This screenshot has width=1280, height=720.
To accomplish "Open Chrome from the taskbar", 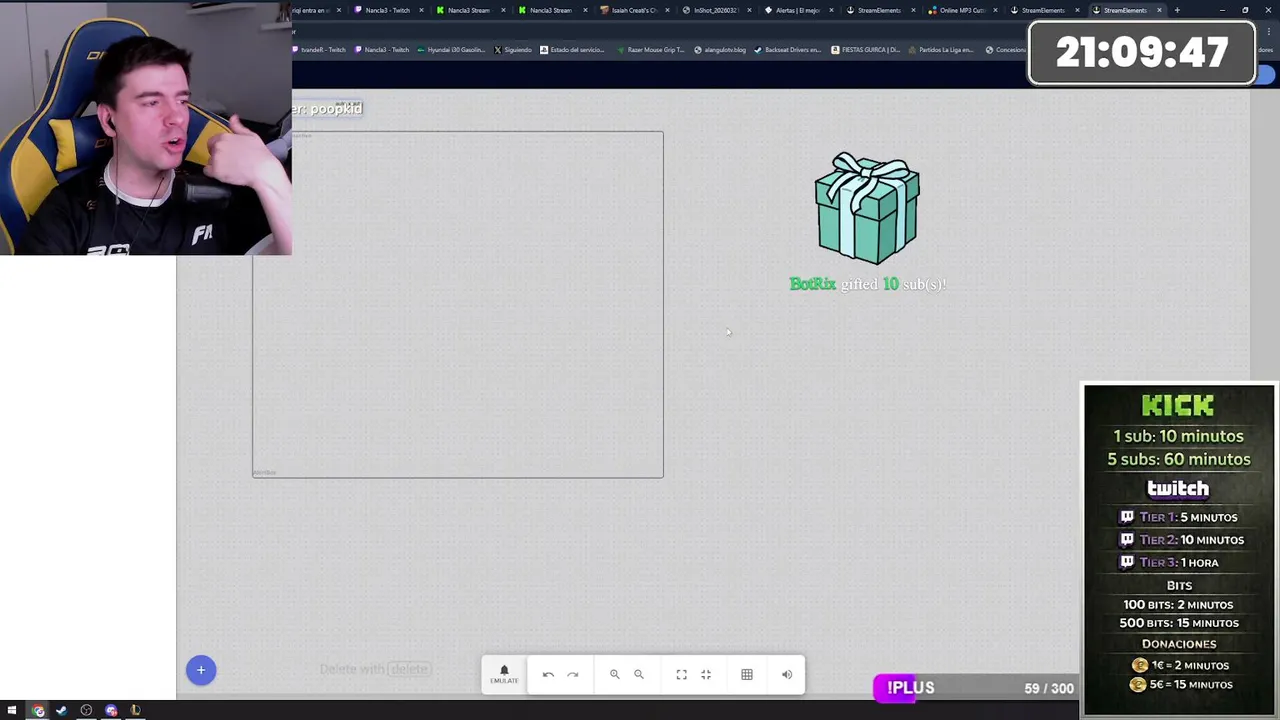I will click(38, 711).
